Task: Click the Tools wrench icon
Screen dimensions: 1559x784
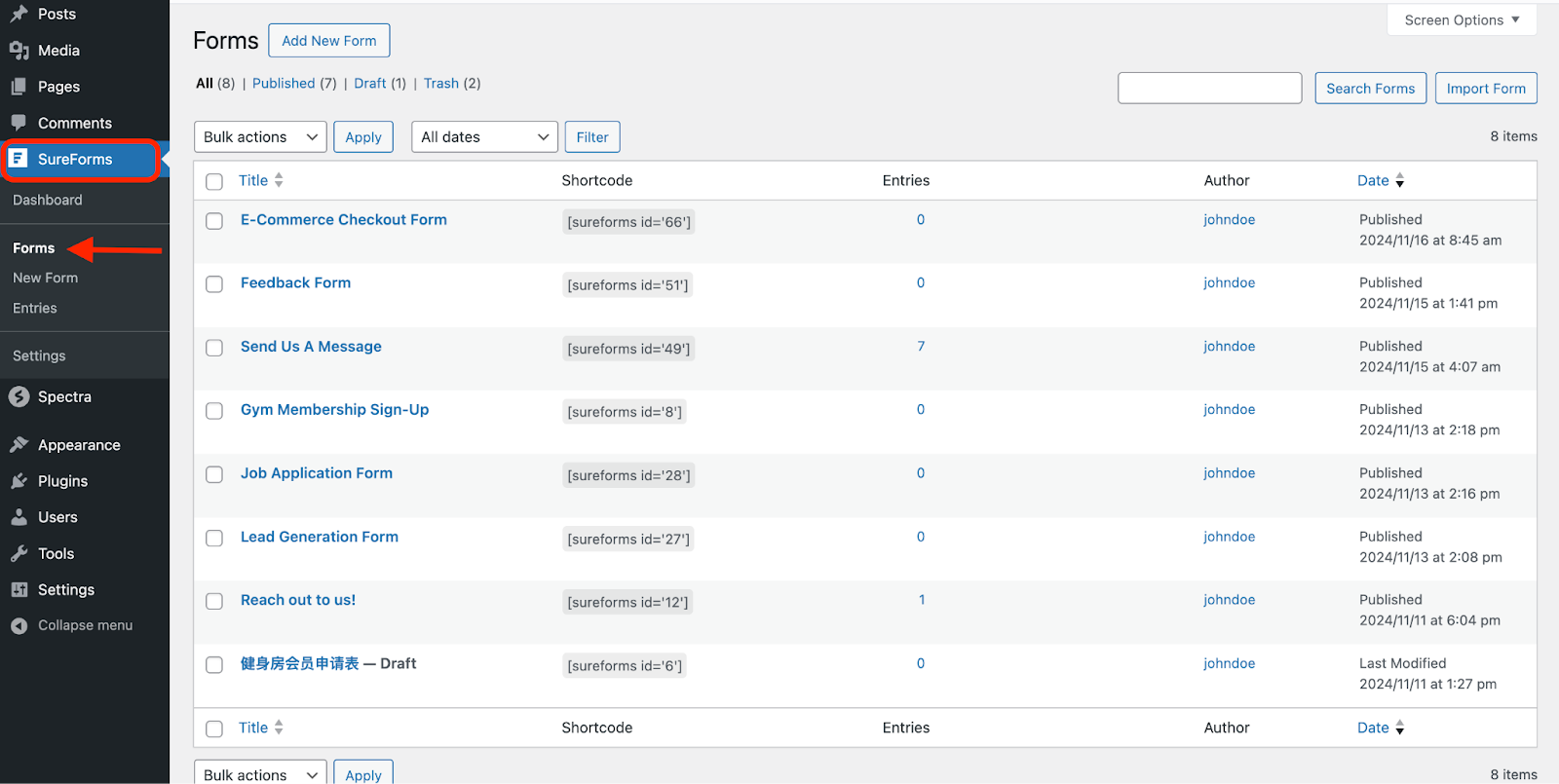Action: [19, 553]
